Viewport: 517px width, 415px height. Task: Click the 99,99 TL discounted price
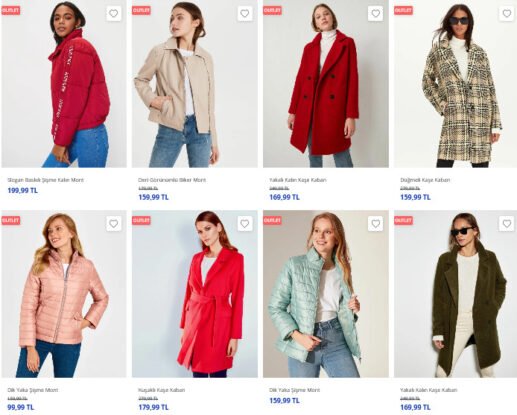[21, 407]
